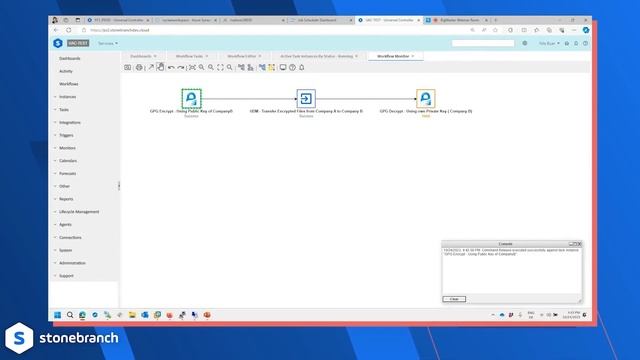Screen dimensions: 640x360
Task: Click the dashed-square fit view icon
Action: tap(220, 67)
